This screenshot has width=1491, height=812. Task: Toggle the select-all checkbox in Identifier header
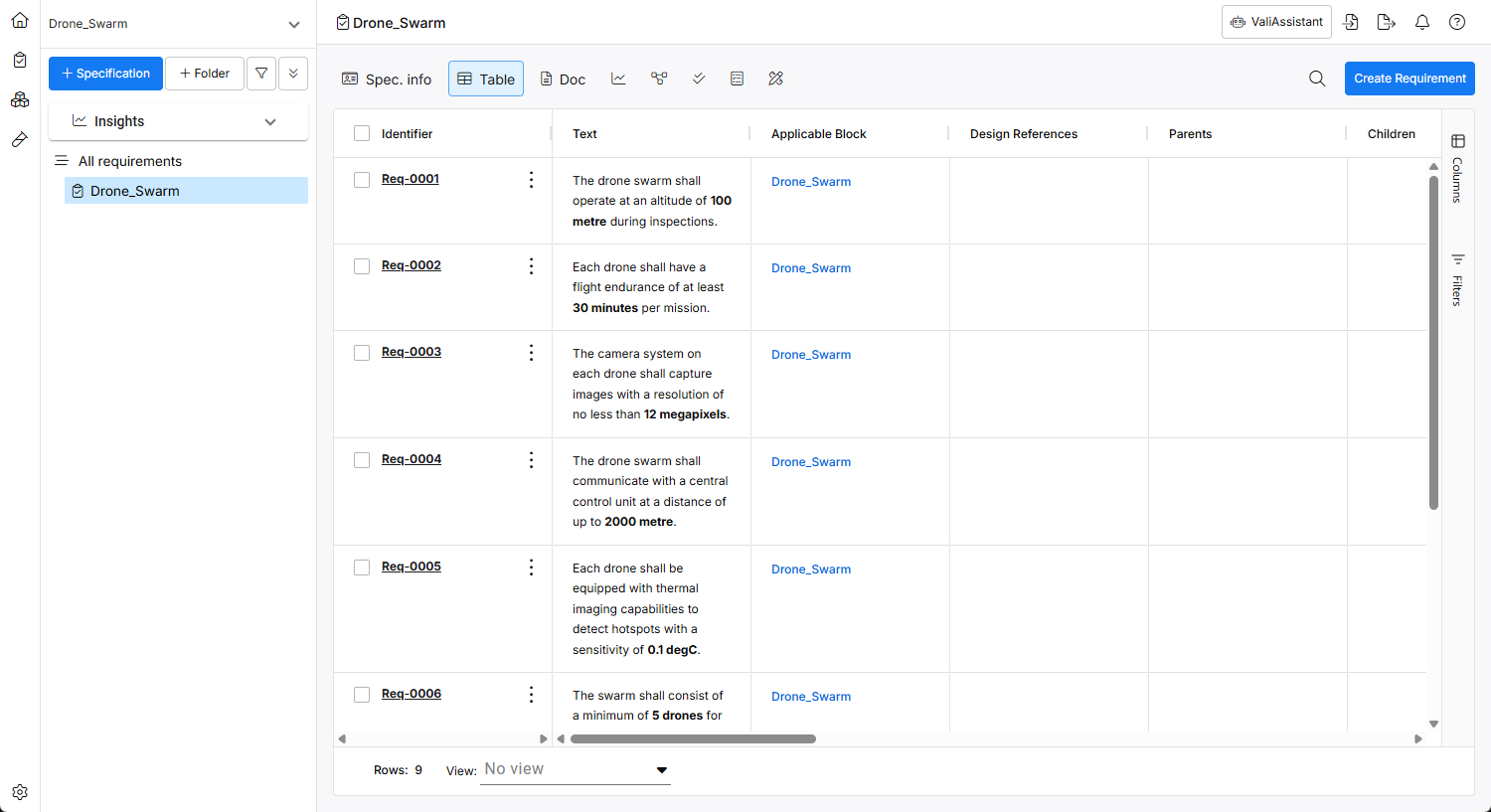pyautogui.click(x=362, y=134)
